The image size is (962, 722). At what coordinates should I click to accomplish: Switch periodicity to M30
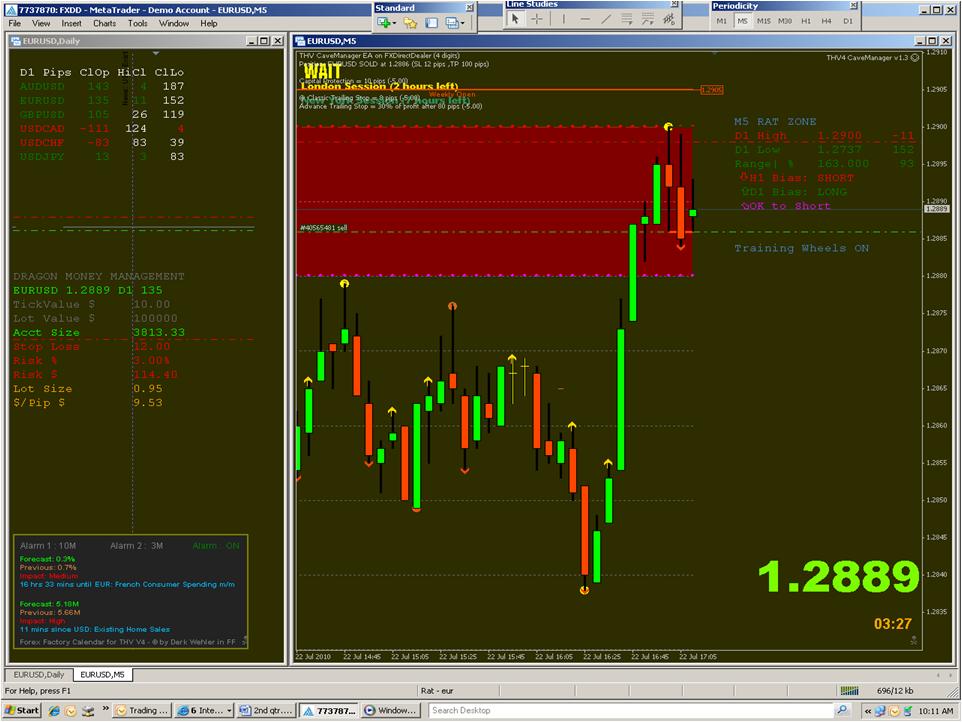pyautogui.click(x=785, y=21)
